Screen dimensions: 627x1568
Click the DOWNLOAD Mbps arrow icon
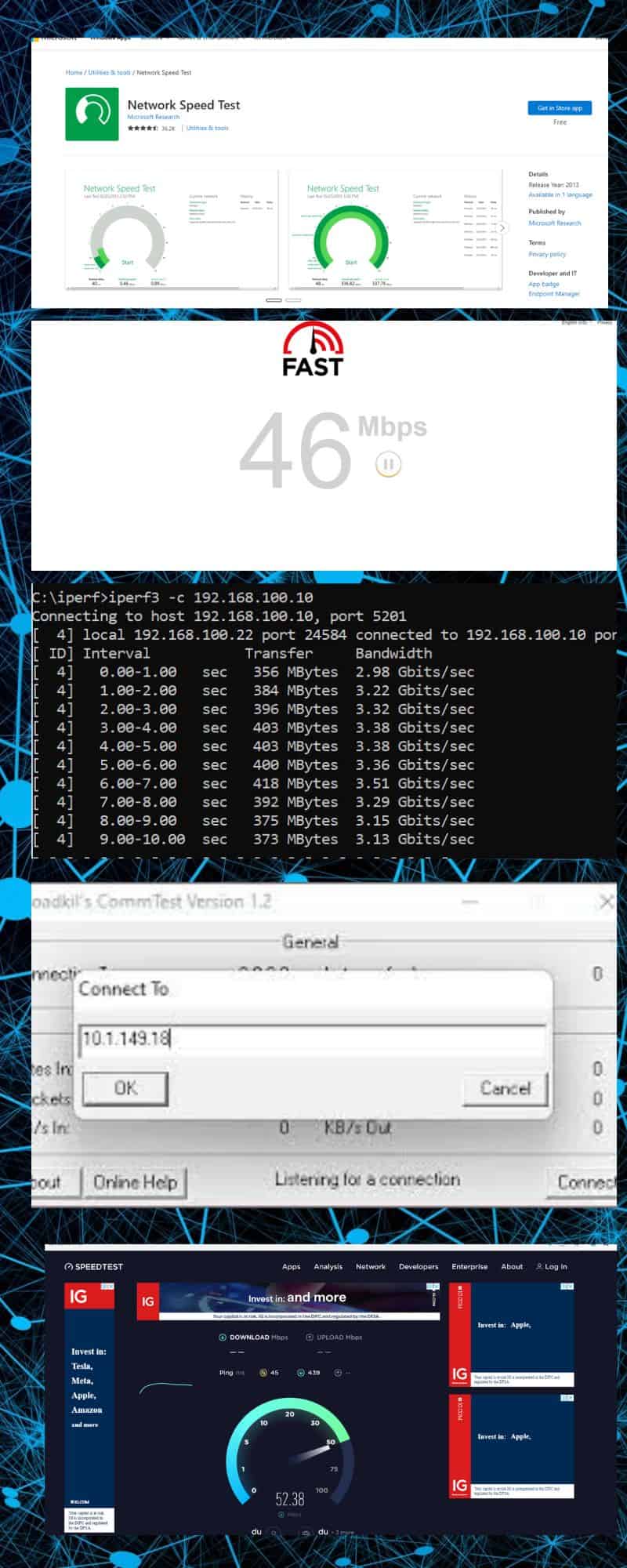pyautogui.click(x=223, y=1338)
